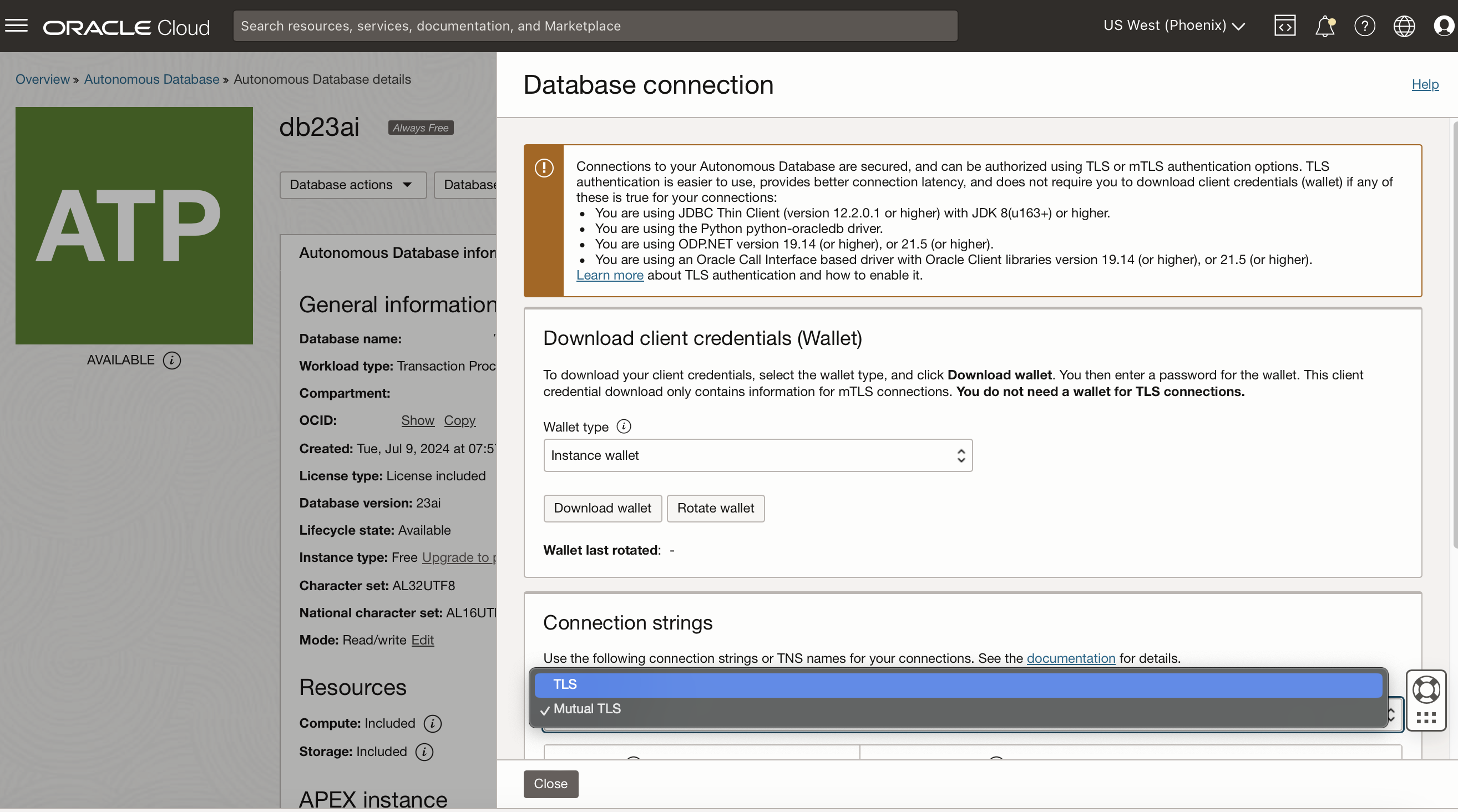Click the AVAILABLE status label
The image size is (1458, 812).
click(120, 361)
